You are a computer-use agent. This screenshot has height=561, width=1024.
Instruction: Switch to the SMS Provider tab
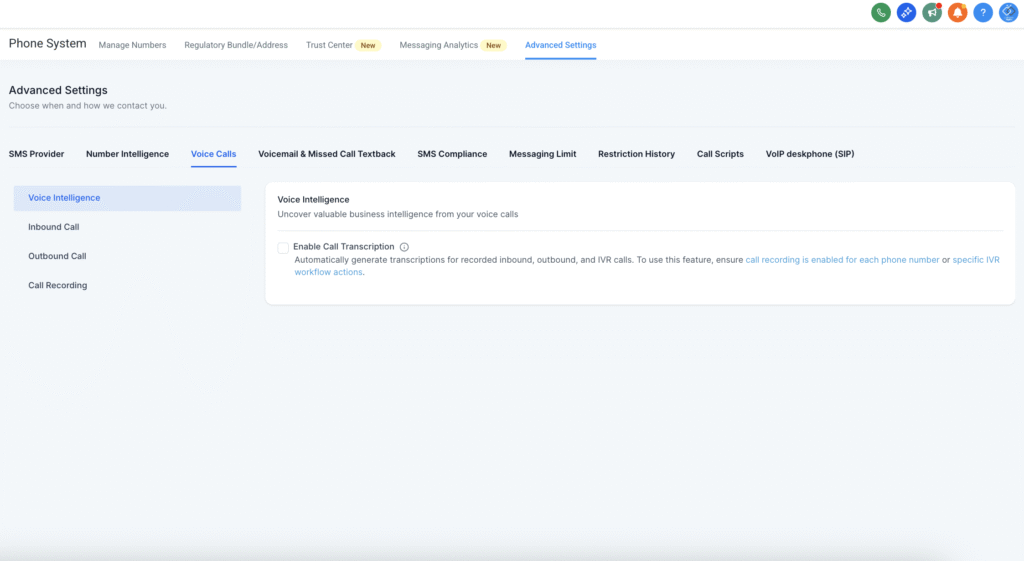(x=37, y=154)
